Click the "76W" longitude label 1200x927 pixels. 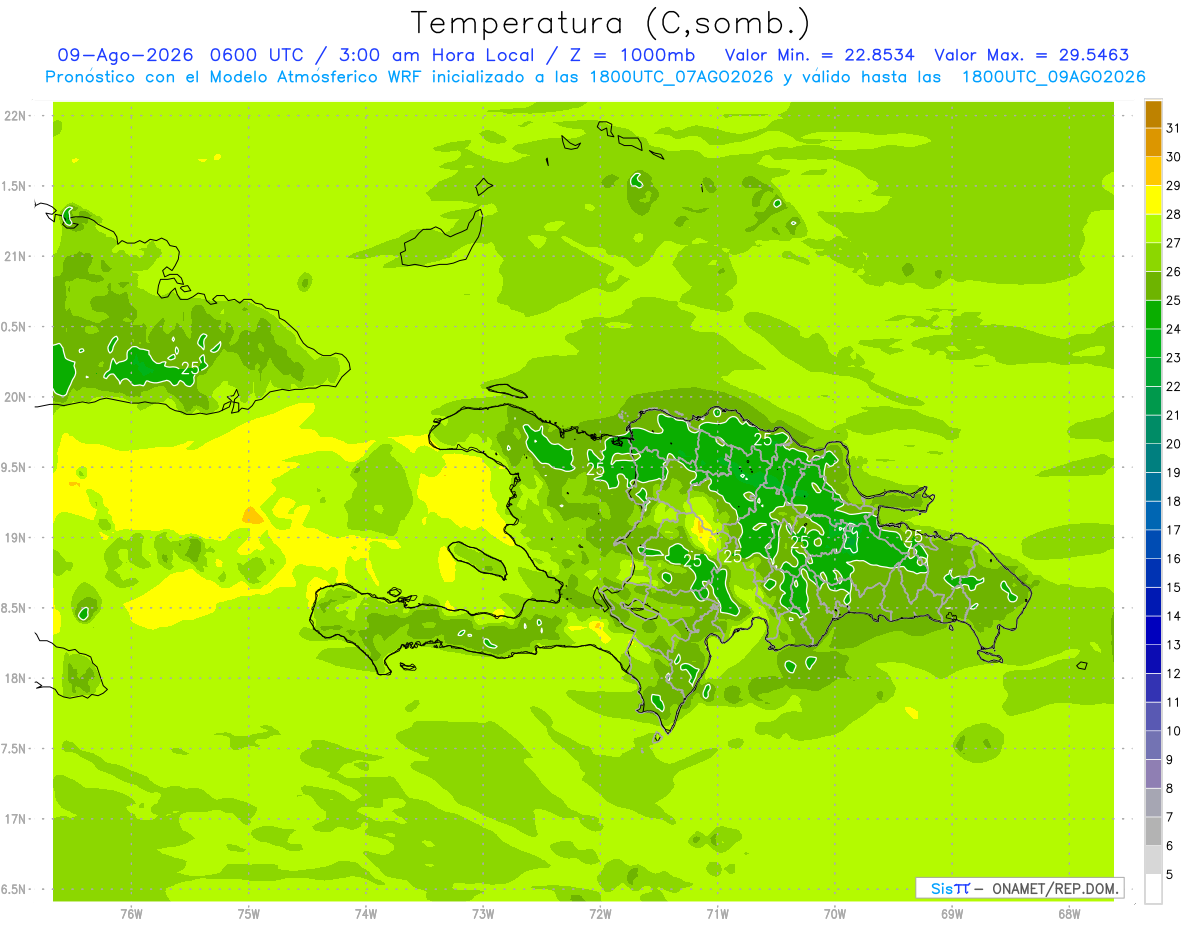click(131, 915)
